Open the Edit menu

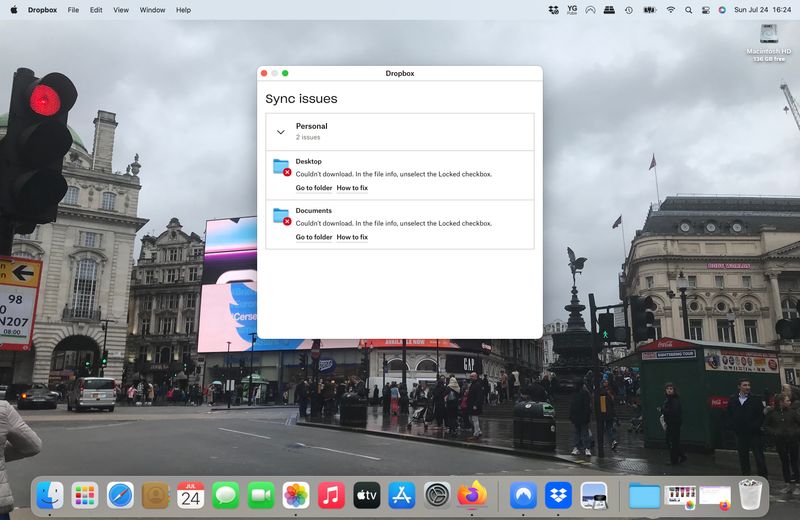(96, 10)
